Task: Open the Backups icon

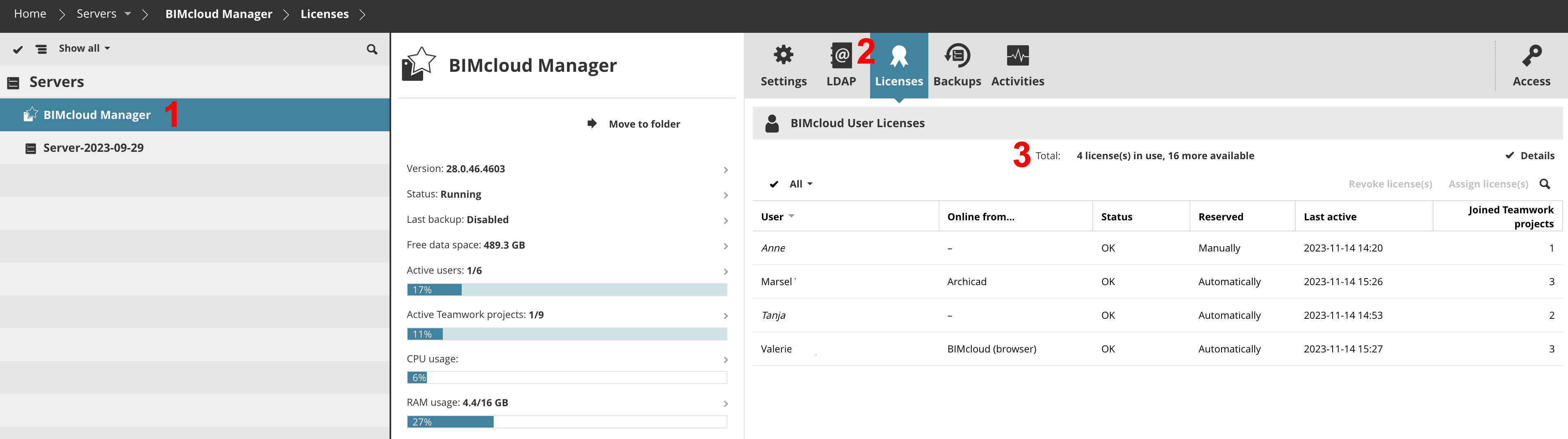Action: (957, 55)
